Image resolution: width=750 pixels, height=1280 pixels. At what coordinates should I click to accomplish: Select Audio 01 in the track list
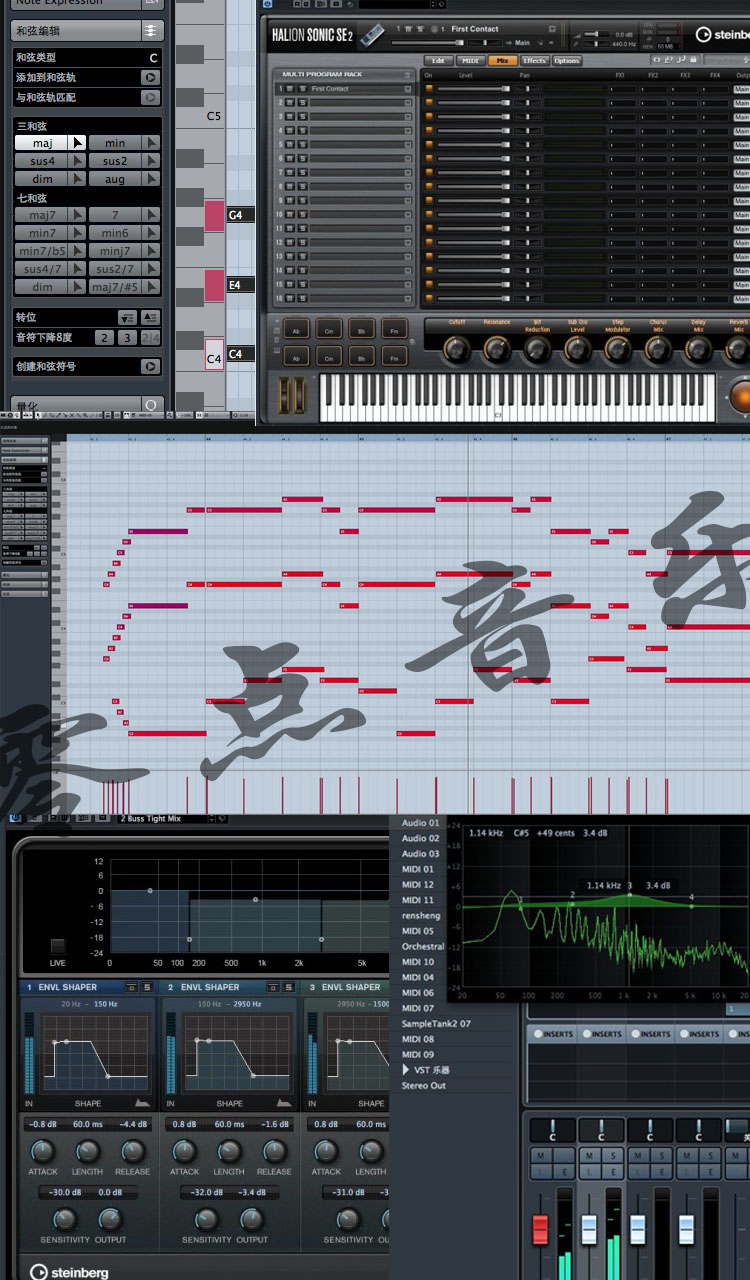point(421,823)
